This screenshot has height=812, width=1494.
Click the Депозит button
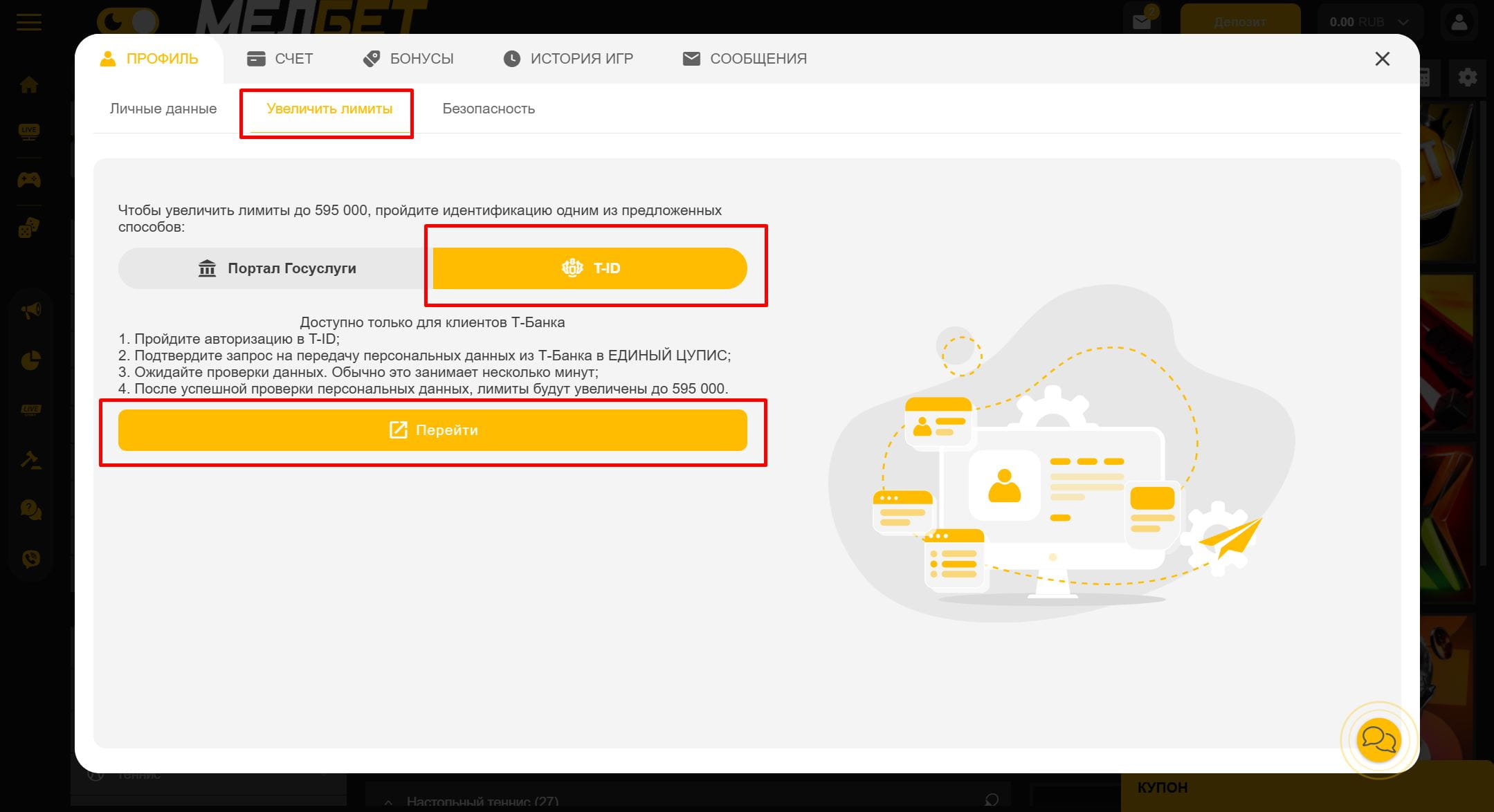pyautogui.click(x=1240, y=22)
